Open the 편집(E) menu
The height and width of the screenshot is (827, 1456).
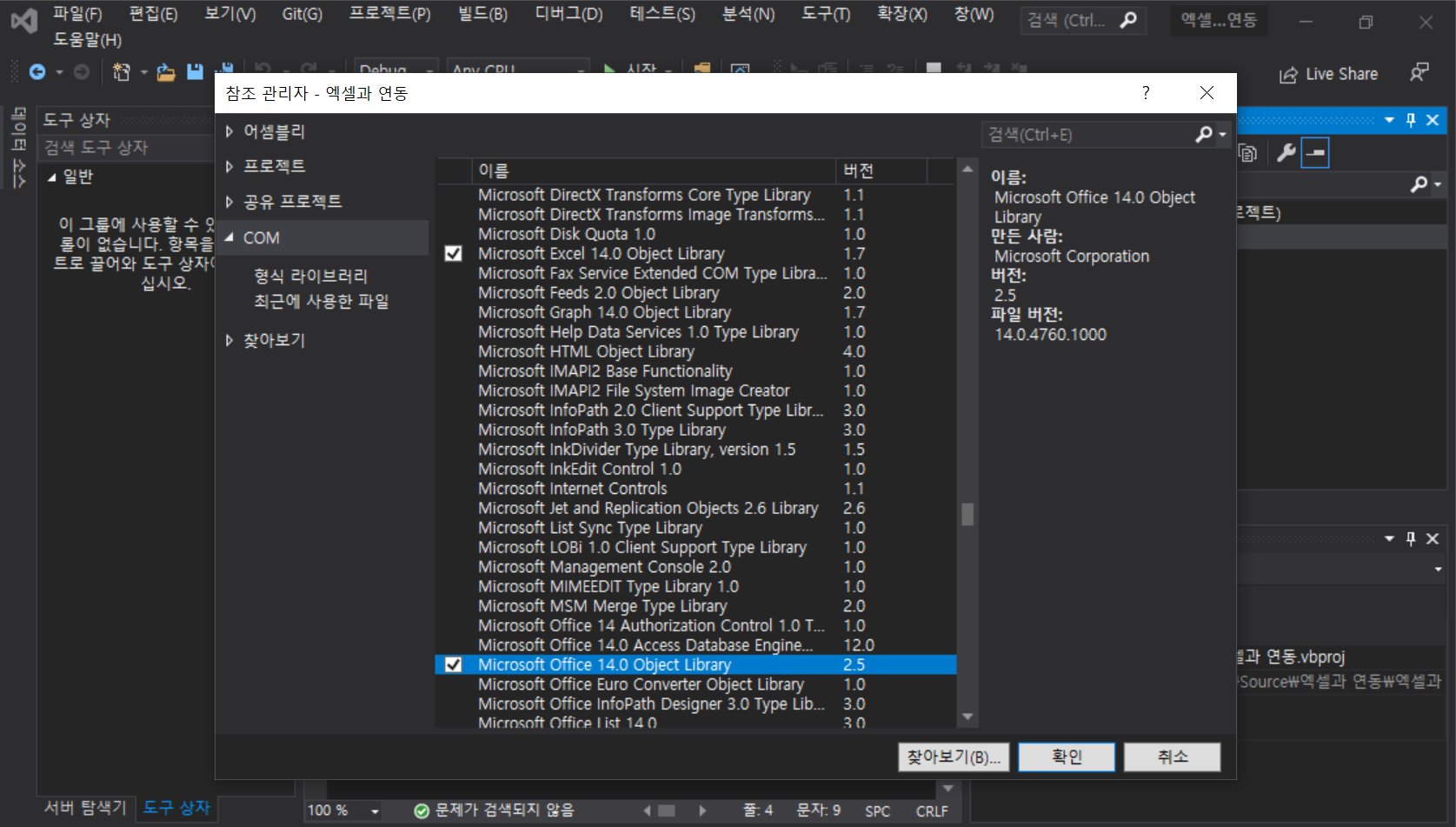click(153, 14)
